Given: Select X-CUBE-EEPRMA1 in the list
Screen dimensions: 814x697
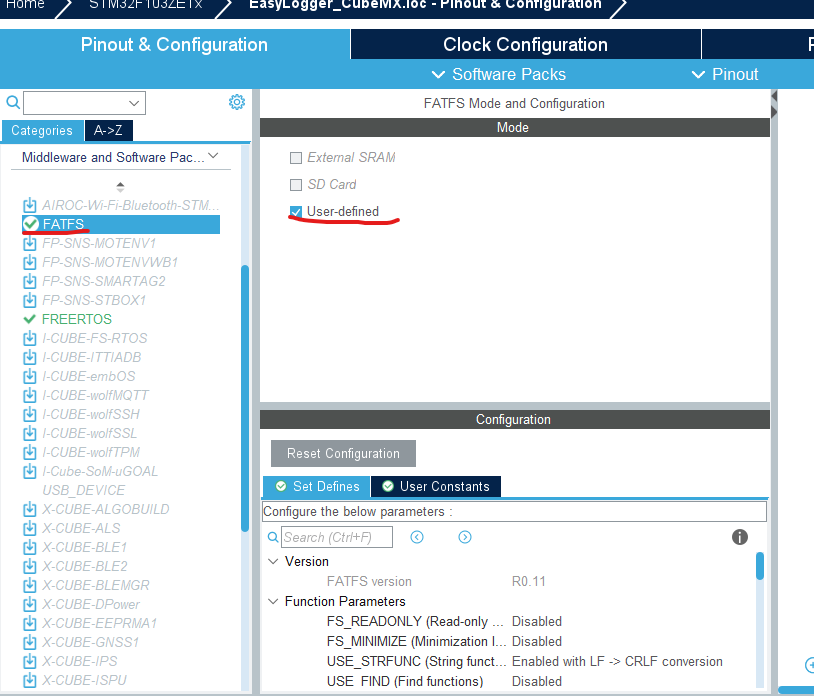Looking at the screenshot, I should (100, 623).
